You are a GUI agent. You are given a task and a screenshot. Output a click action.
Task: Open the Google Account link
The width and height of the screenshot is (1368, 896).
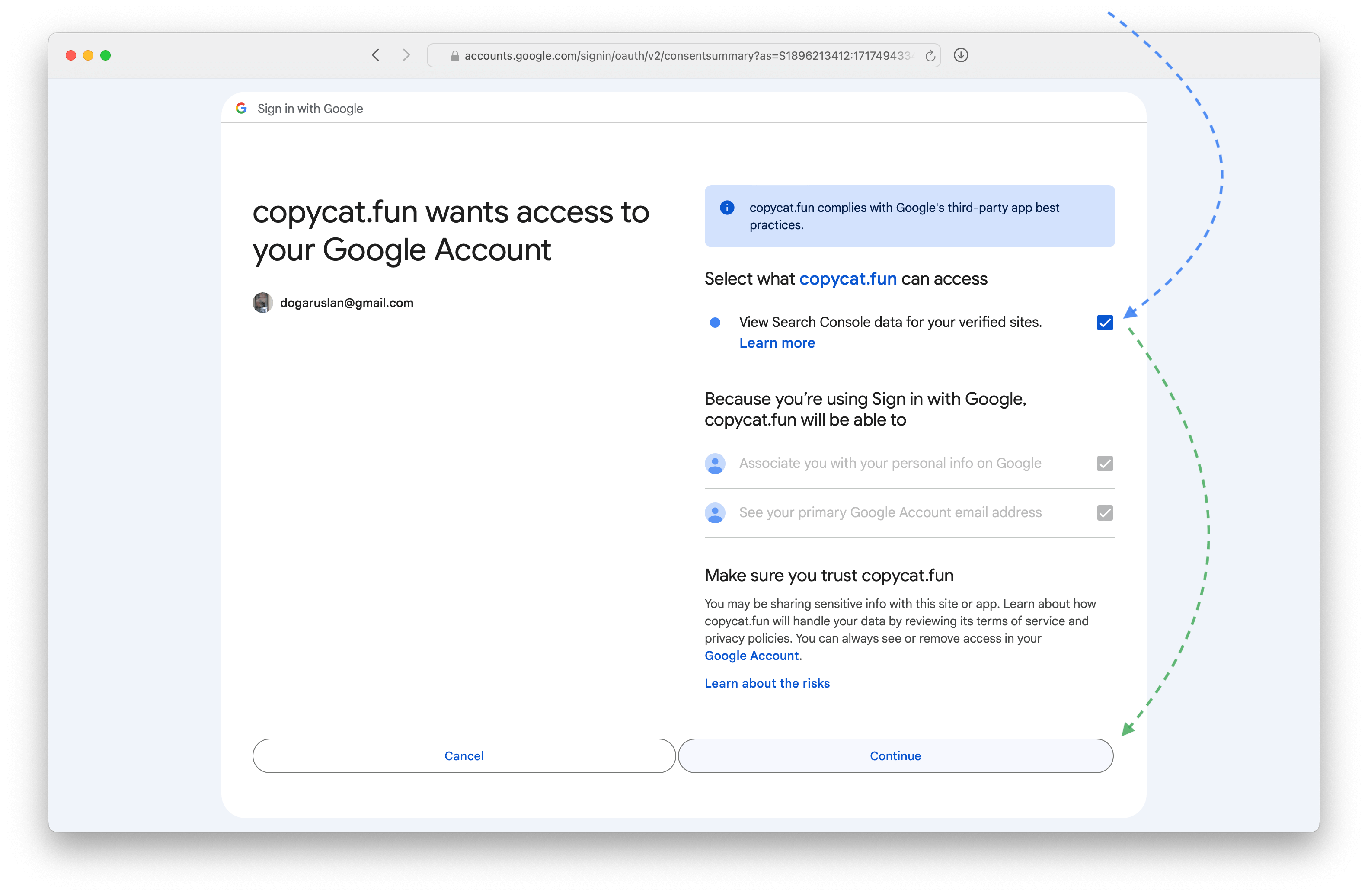coord(751,656)
